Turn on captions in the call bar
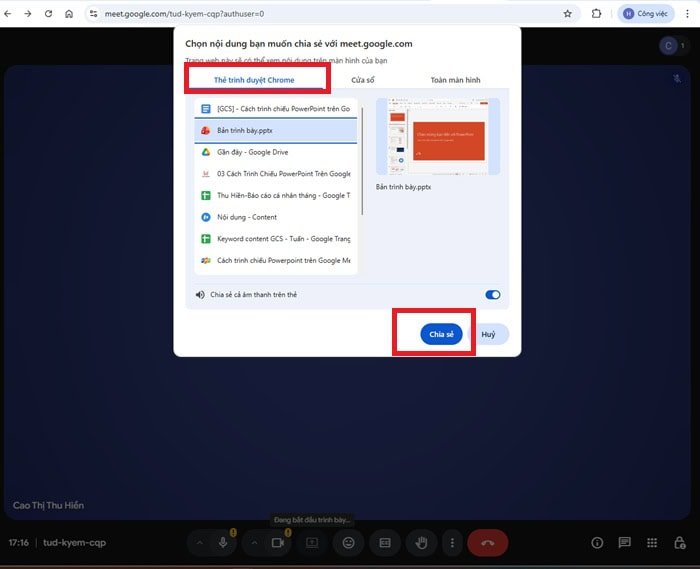The width and height of the screenshot is (700, 569). coord(385,543)
